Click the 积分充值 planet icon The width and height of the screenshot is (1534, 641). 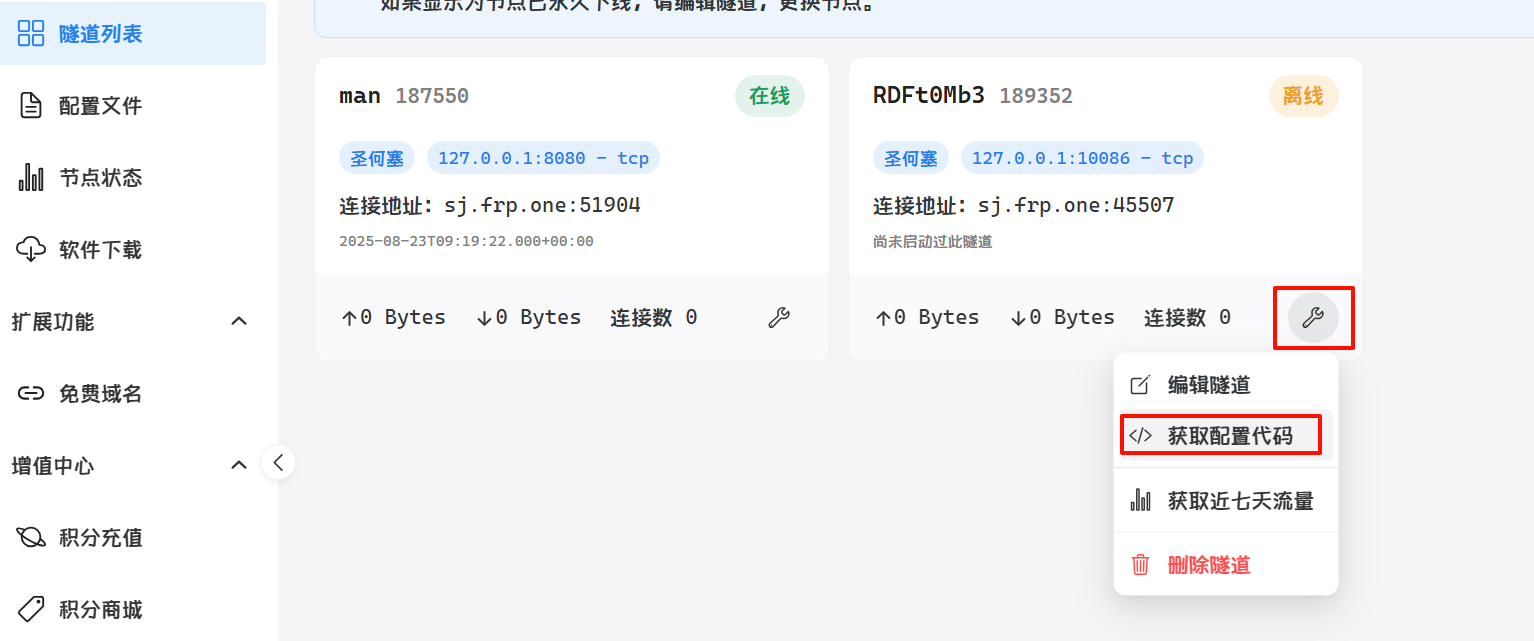click(31, 538)
